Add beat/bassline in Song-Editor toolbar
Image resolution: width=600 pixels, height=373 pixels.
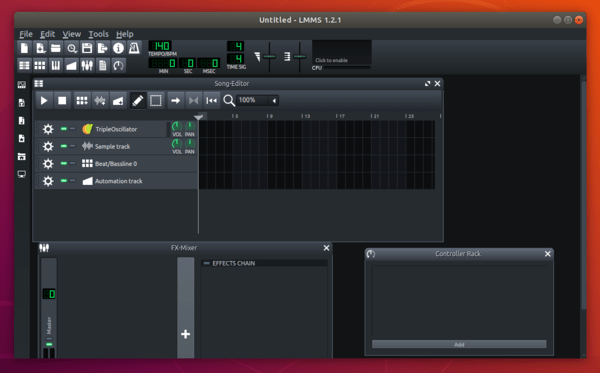(82, 101)
